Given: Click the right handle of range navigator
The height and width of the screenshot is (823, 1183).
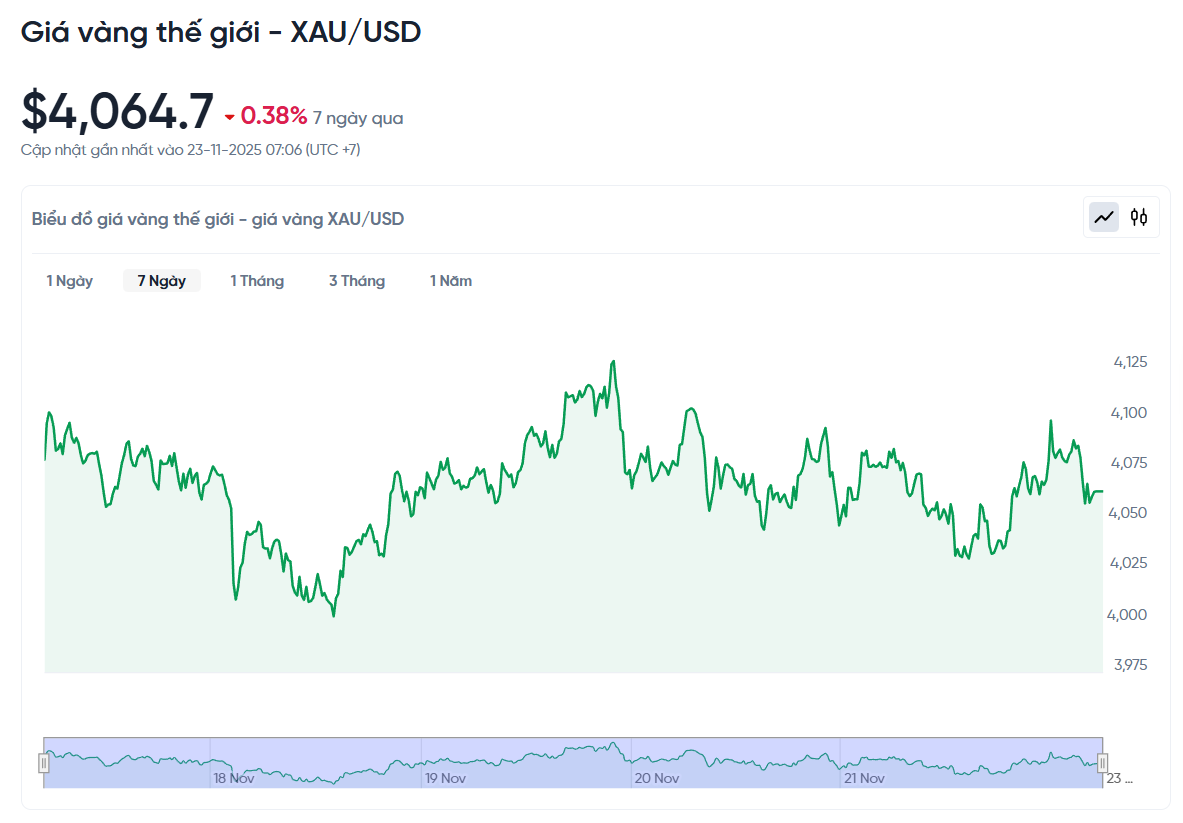Looking at the screenshot, I should point(1102,763).
